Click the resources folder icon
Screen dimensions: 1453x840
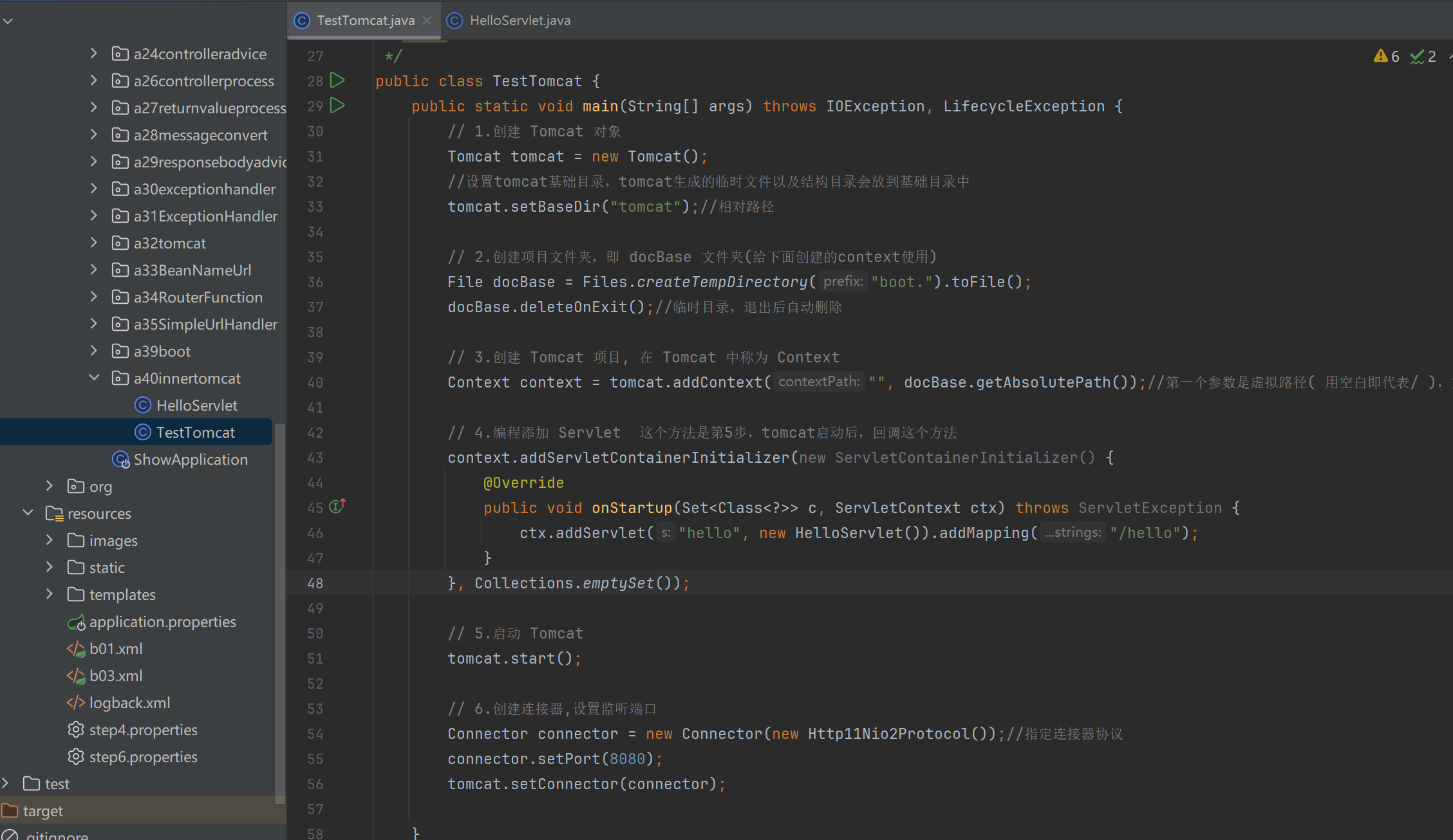point(54,514)
